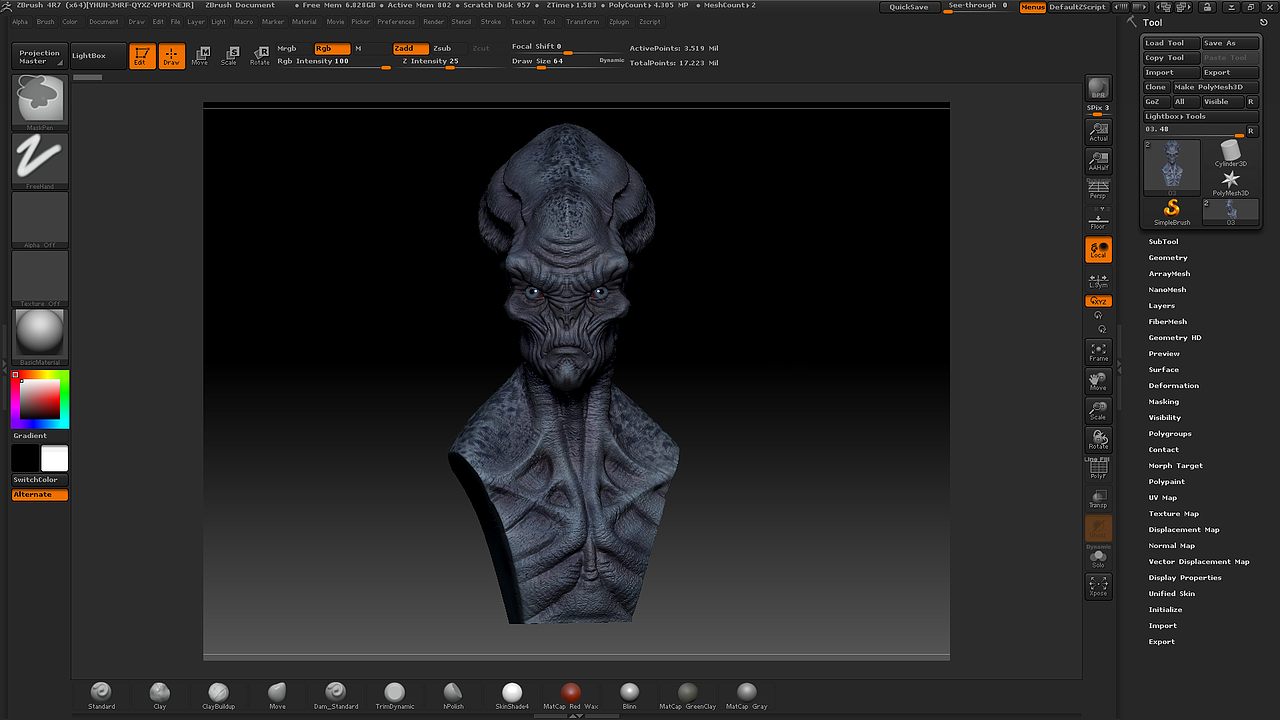Switch to the Move gizmo mode
Screen dimensions: 1280x720
point(200,56)
